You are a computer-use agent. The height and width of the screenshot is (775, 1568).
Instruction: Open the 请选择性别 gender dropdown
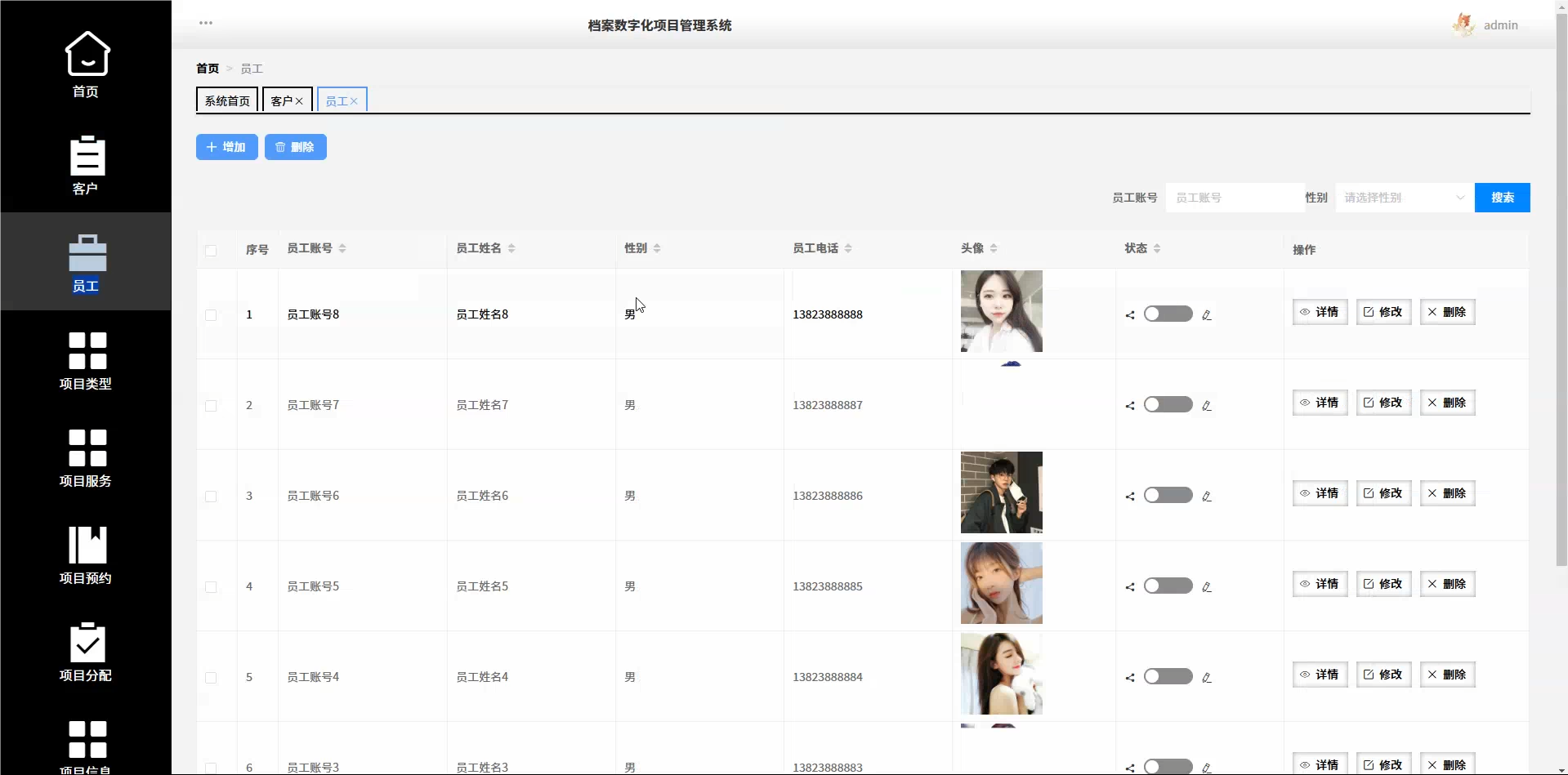click(1405, 198)
